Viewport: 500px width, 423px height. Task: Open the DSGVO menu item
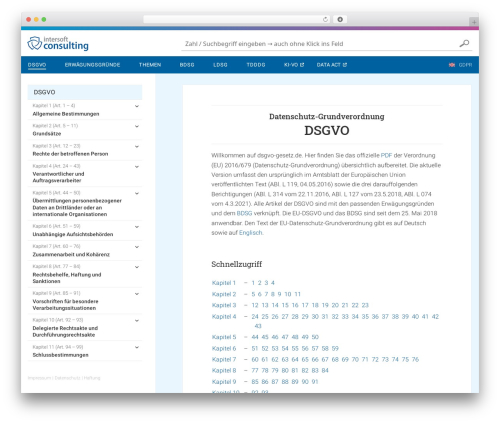pos(37,65)
